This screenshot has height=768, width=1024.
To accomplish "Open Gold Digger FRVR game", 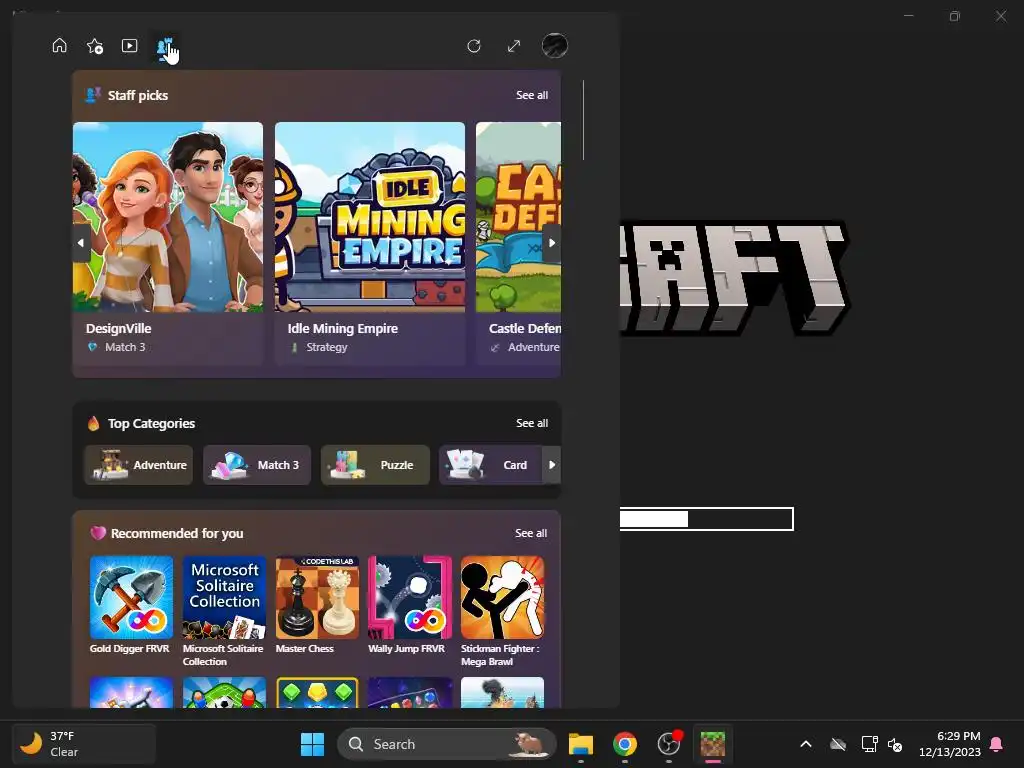I will 131,598.
